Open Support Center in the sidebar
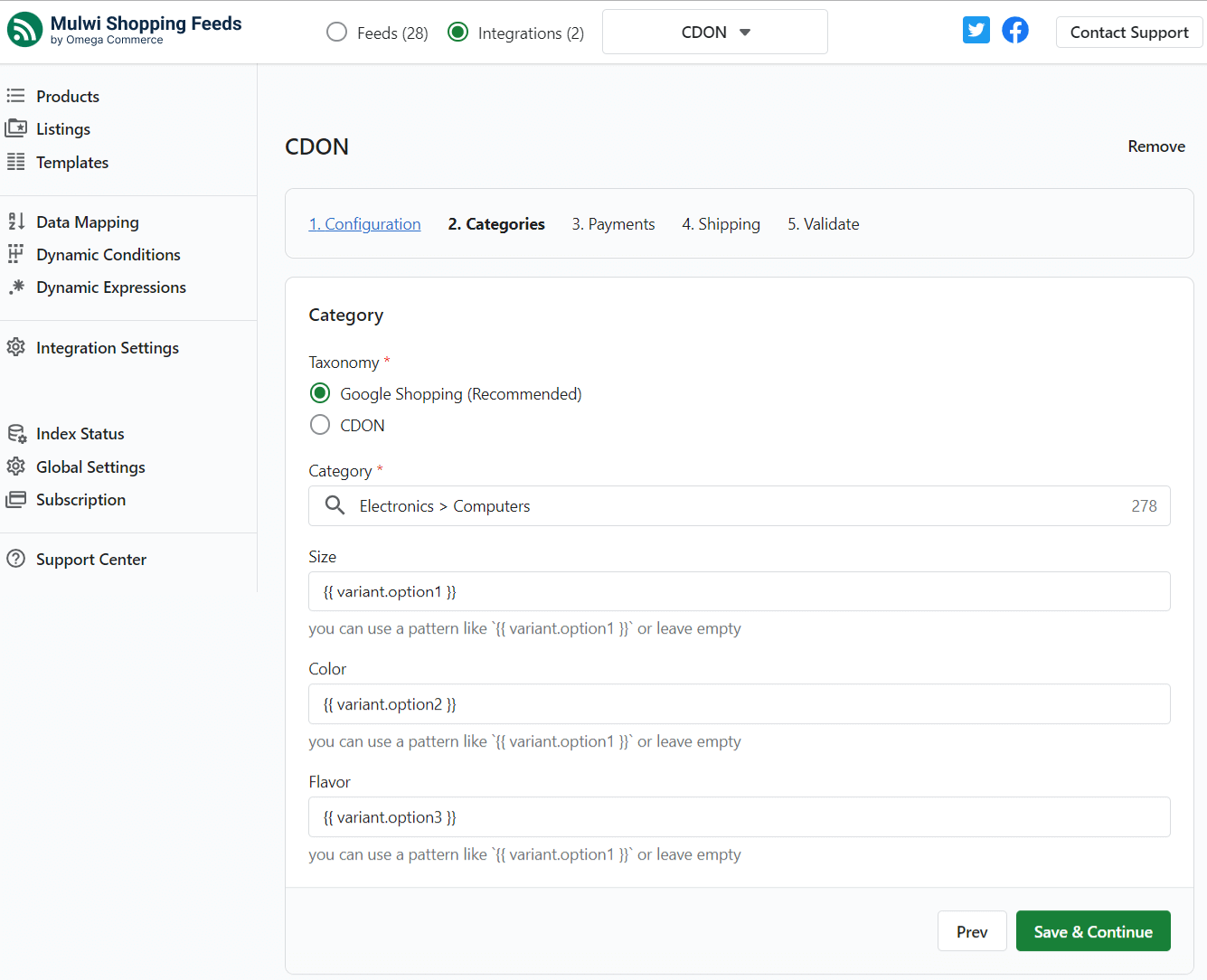Viewport: 1207px width, 980px height. 91,560
